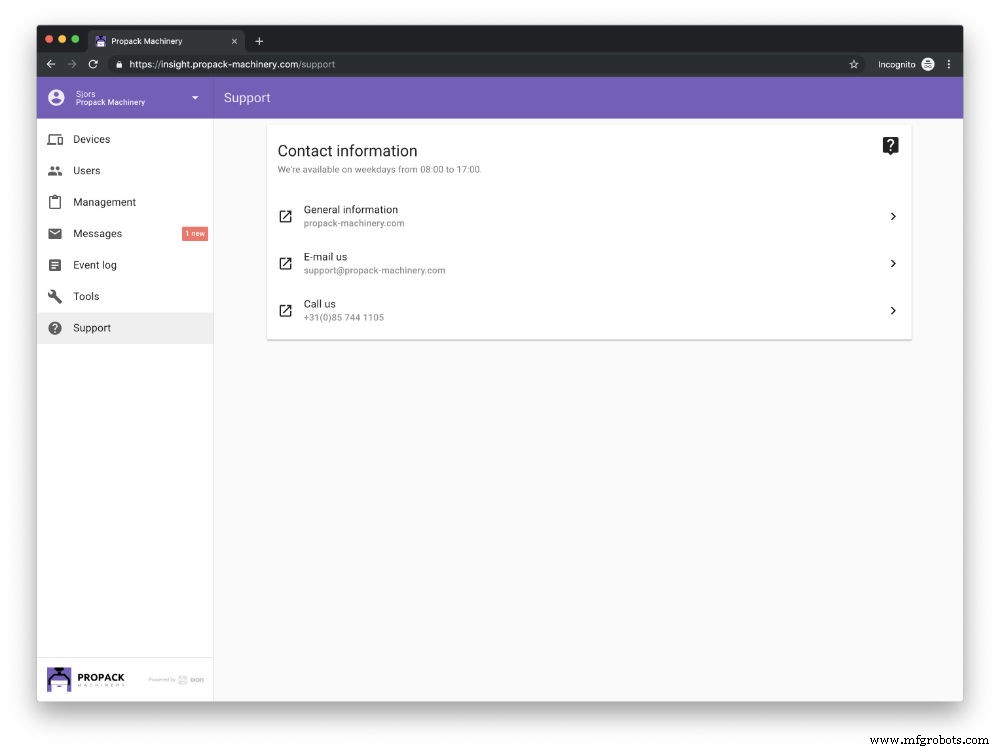This screenshot has height=750, width=1000.
Task: Click the Propack Machinery logo at bottom
Action: click(87, 679)
